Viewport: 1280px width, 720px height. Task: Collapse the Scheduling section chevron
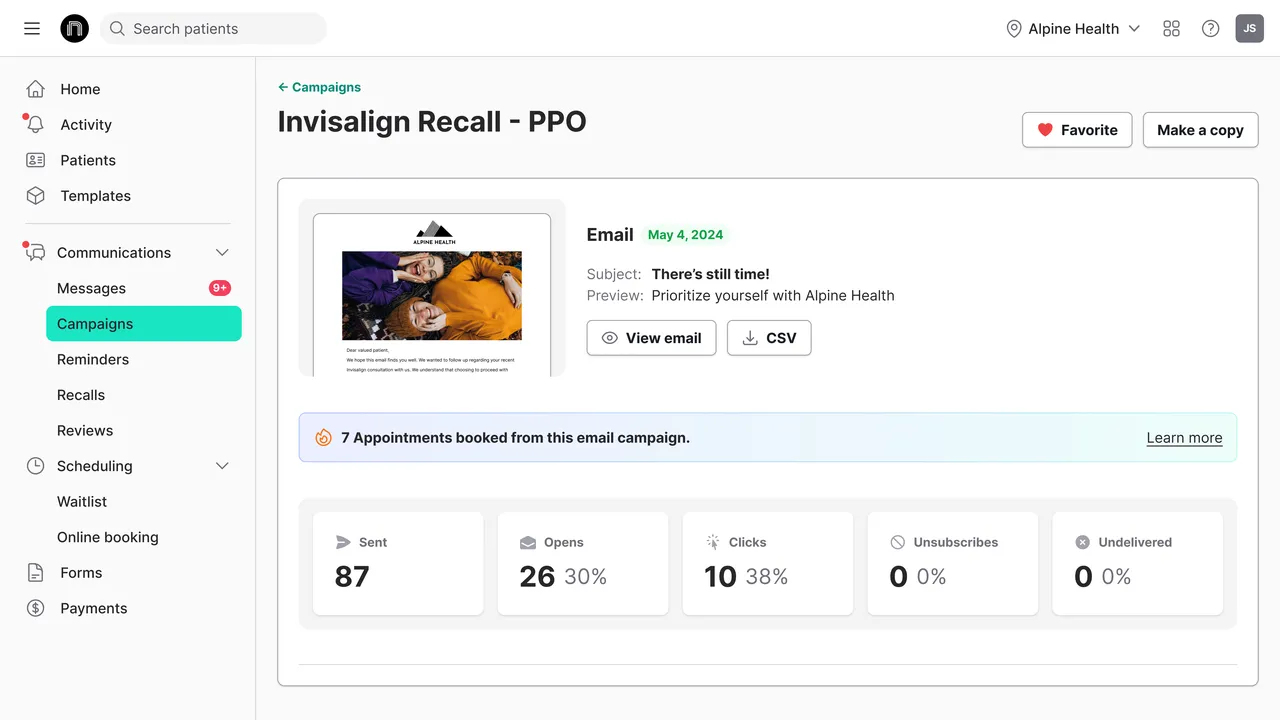(222, 466)
